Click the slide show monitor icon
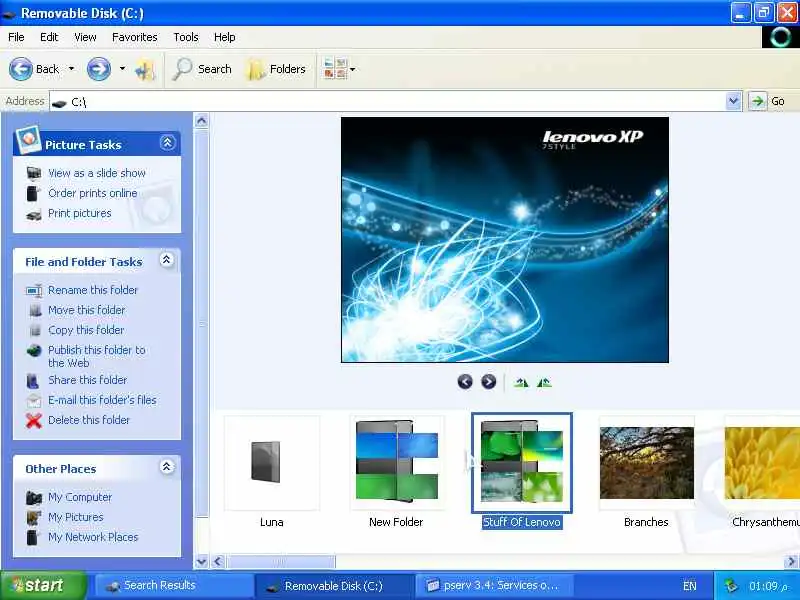800x600 pixels. click(34, 173)
